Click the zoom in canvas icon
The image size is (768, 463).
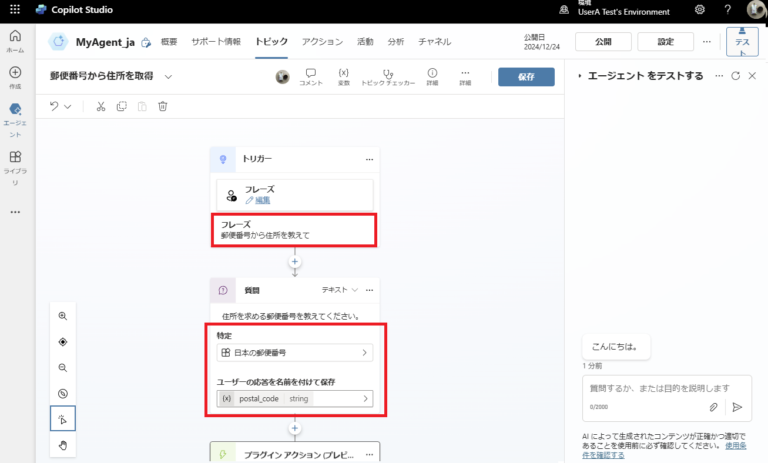[62, 316]
